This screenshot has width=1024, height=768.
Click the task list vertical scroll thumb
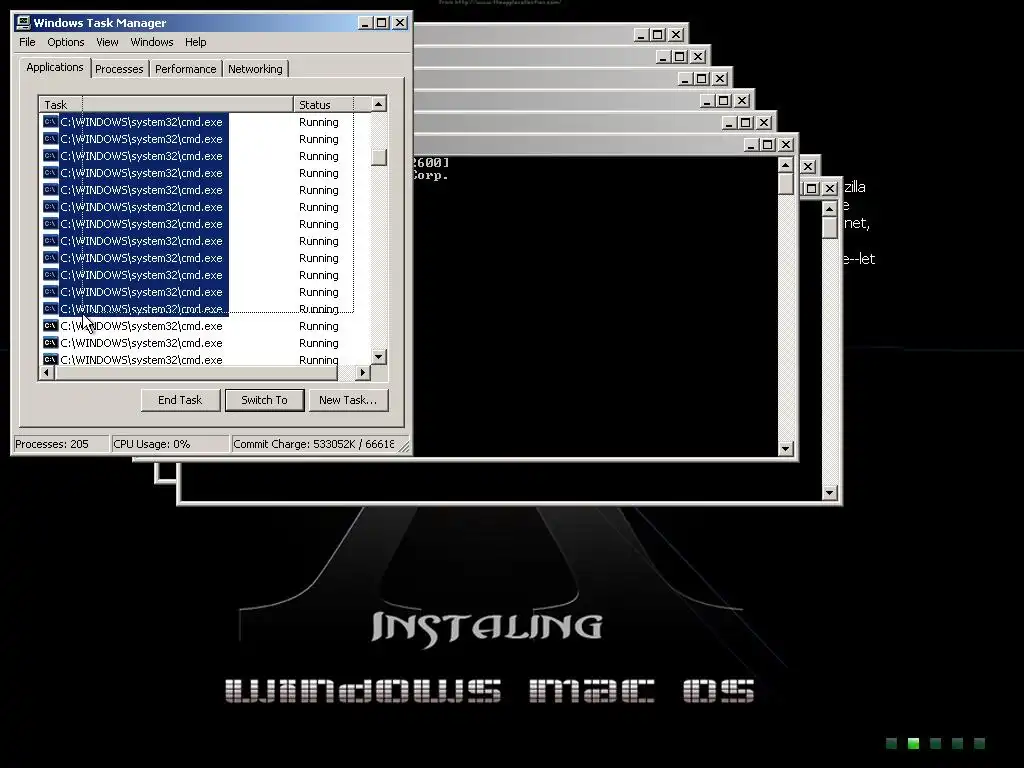[x=379, y=157]
